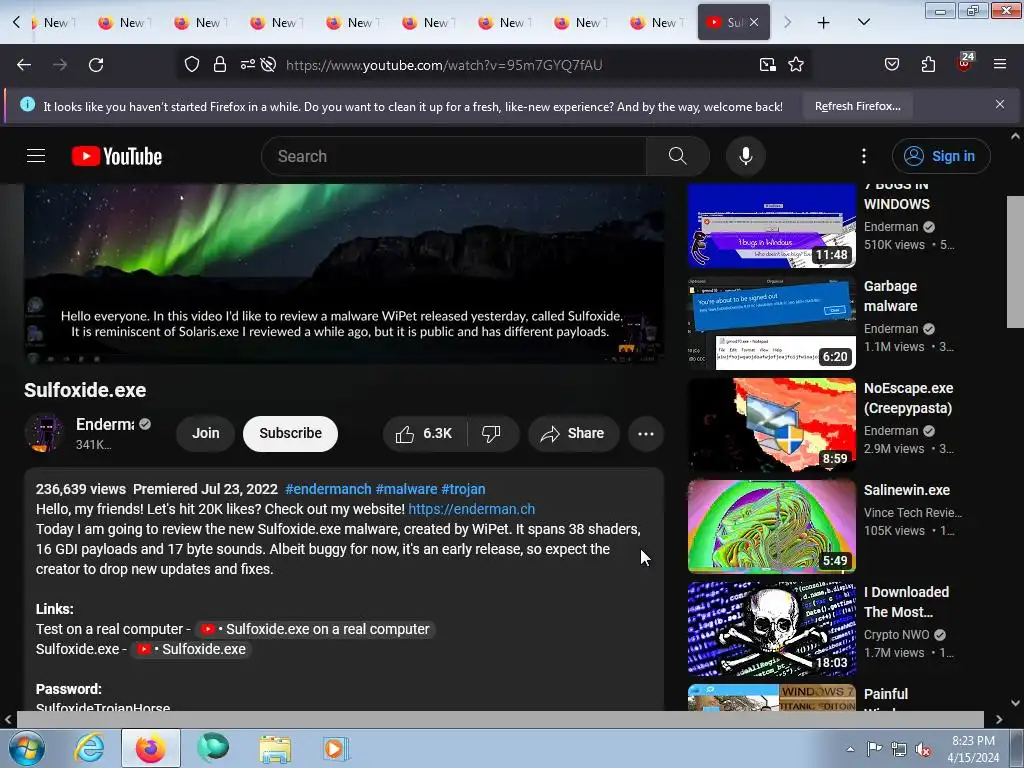The width and height of the screenshot is (1024, 768).
Task: Open Garbage malware video thumbnail
Action: (771, 323)
